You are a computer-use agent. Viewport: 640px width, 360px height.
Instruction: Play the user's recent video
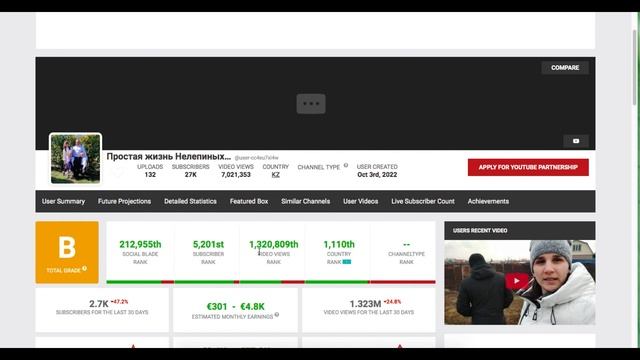[517, 281]
